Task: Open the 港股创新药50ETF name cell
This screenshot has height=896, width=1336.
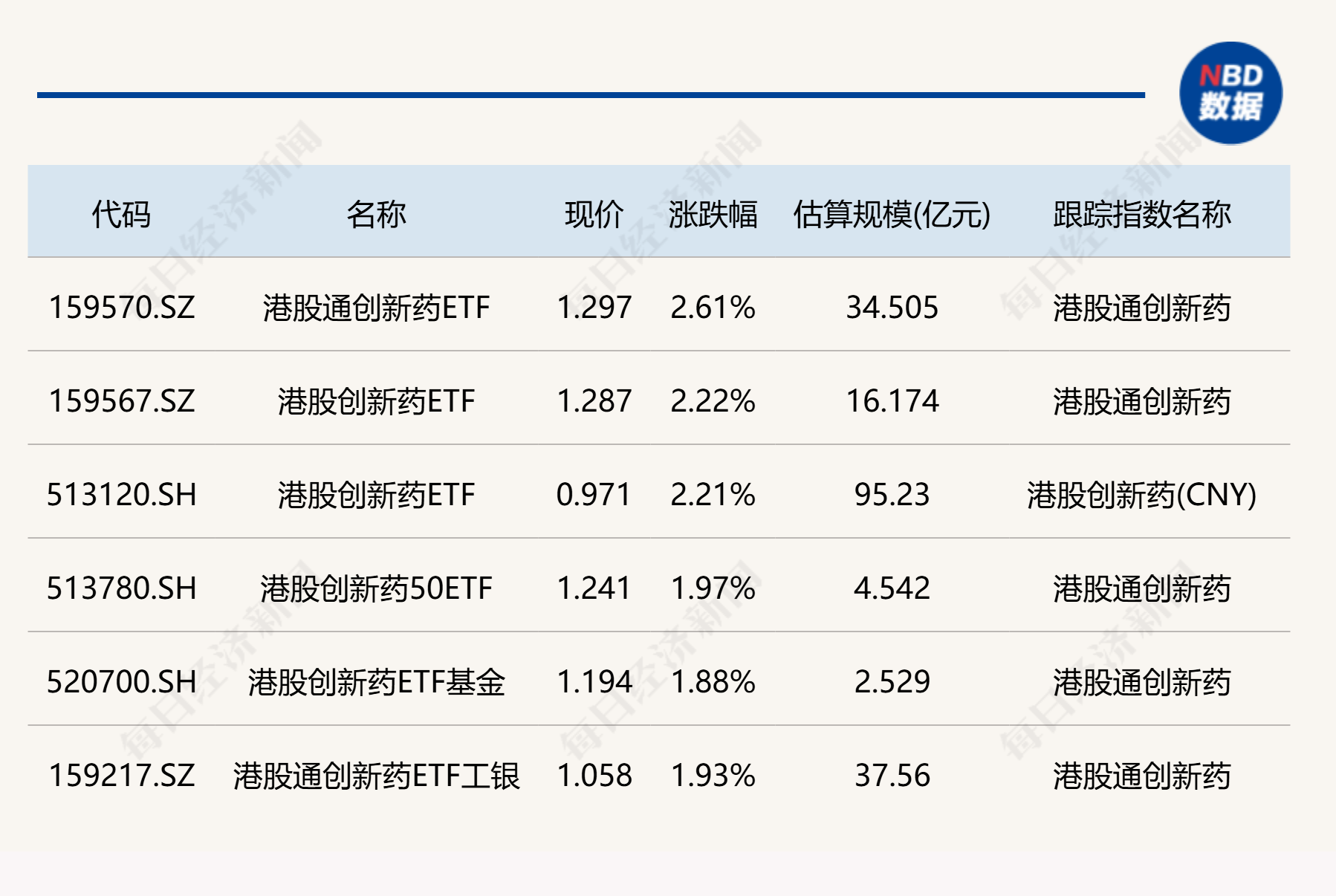Action: coord(376,588)
